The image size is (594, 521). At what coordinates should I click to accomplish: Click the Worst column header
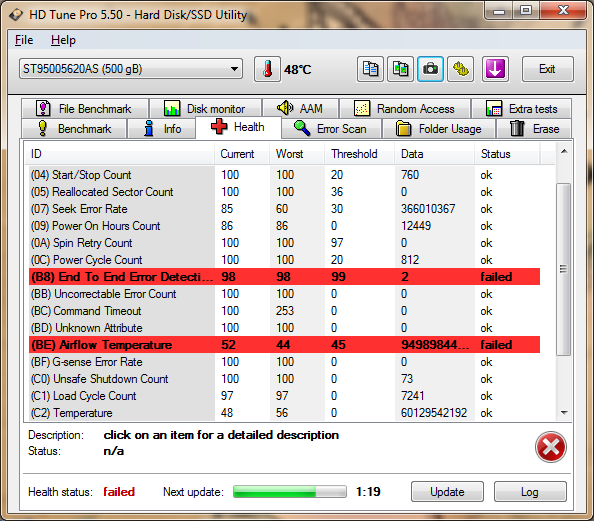click(x=297, y=154)
